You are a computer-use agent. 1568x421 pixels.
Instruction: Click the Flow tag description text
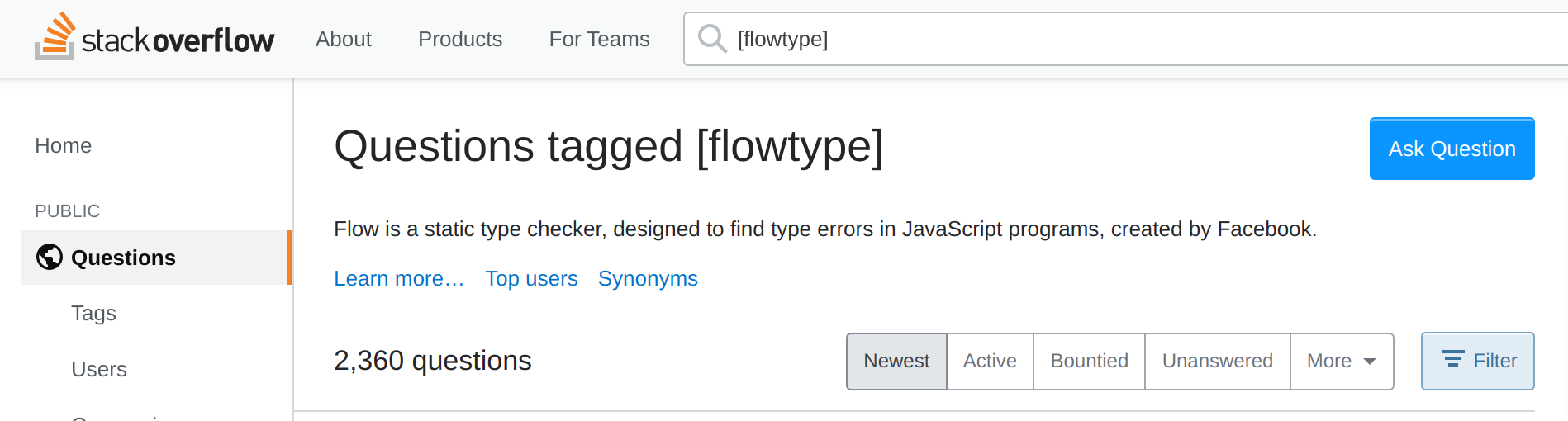click(x=825, y=229)
